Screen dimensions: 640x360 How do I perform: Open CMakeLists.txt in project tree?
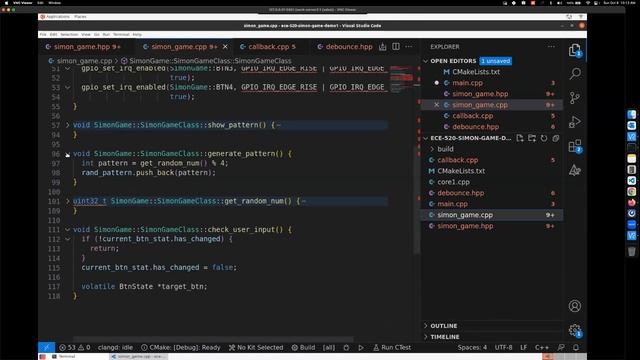pos(461,171)
